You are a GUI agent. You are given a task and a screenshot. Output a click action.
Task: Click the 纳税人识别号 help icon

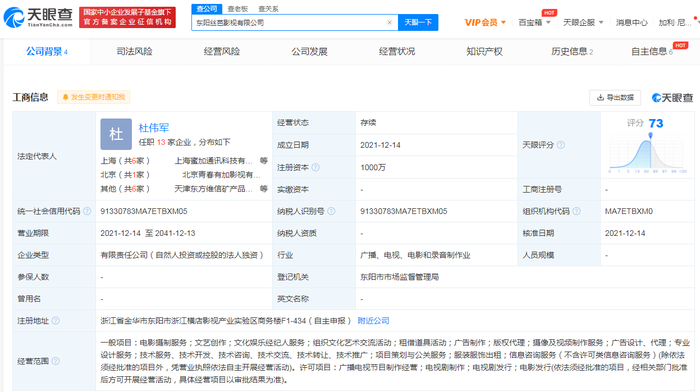click(331, 211)
